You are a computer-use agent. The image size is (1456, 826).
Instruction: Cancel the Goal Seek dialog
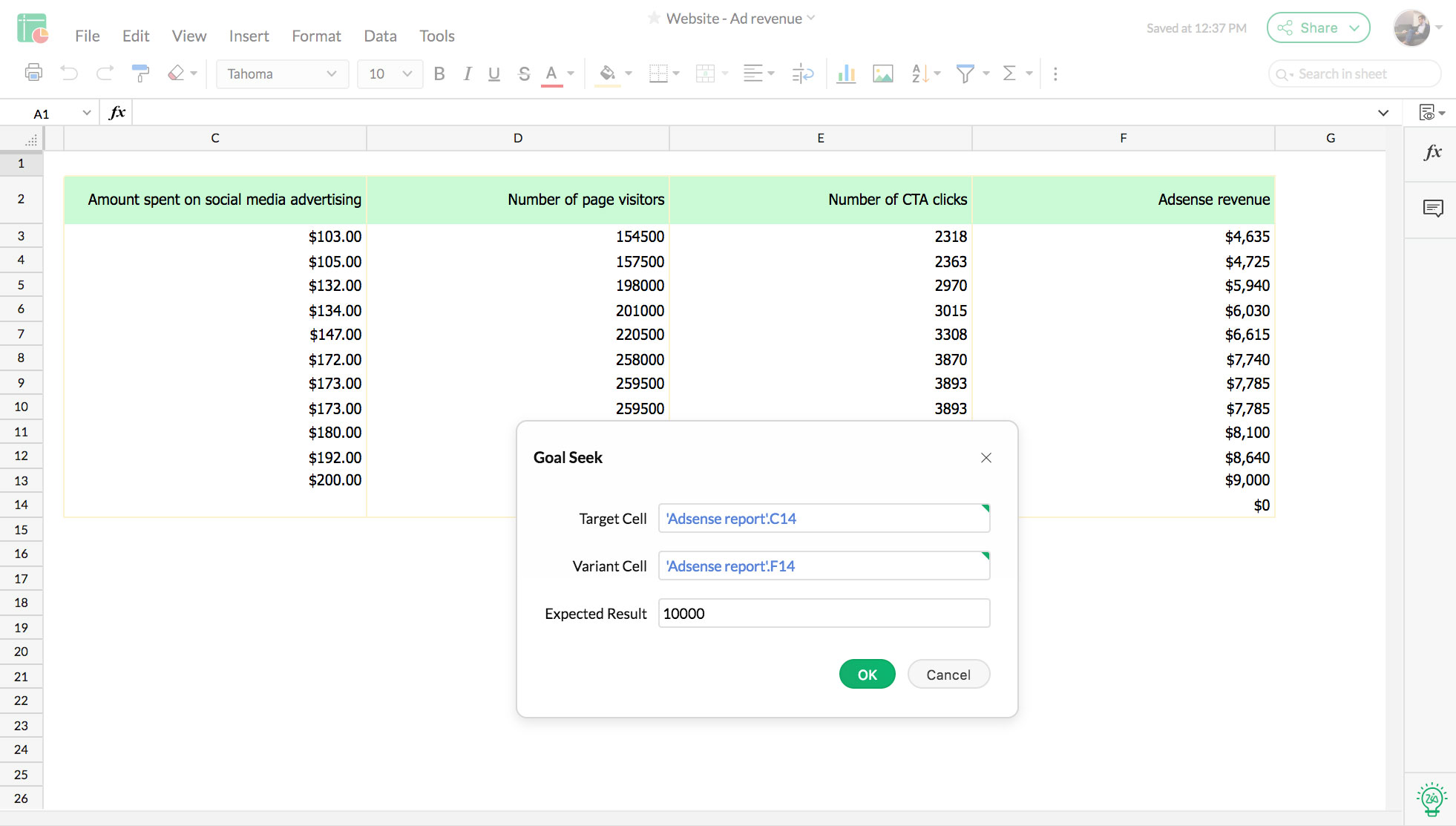948,675
